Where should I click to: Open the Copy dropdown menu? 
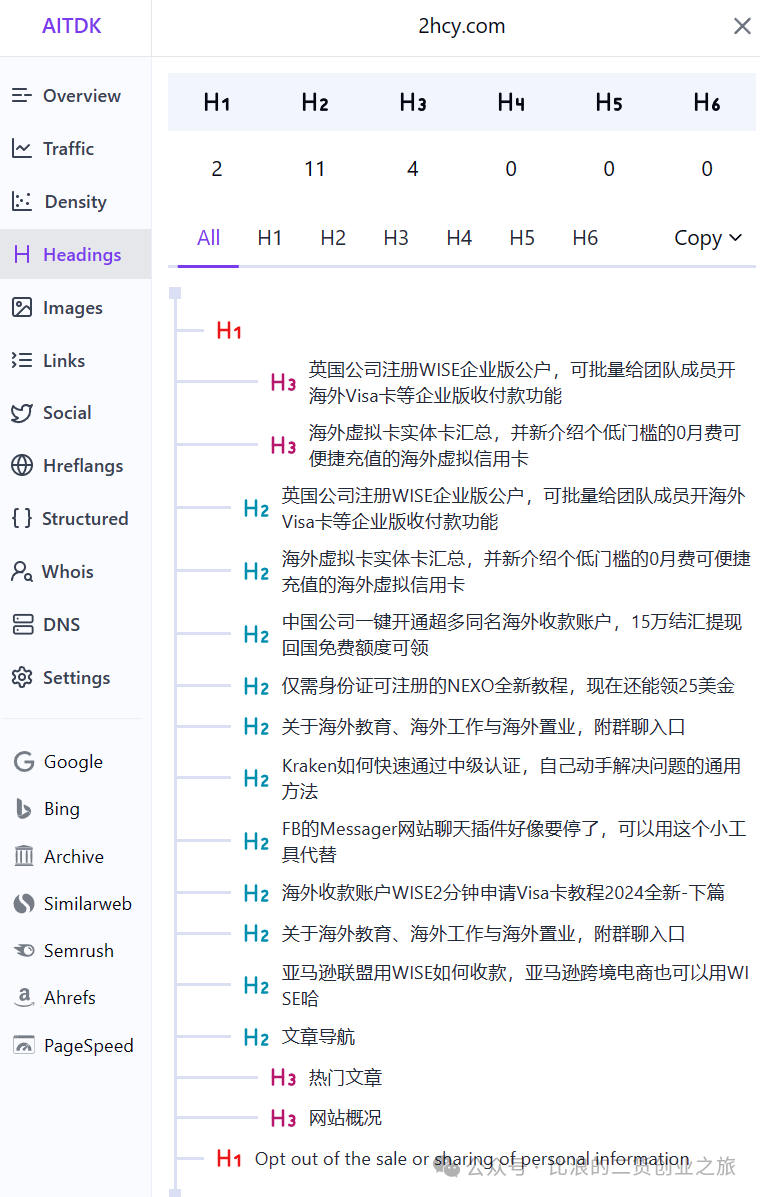point(707,238)
